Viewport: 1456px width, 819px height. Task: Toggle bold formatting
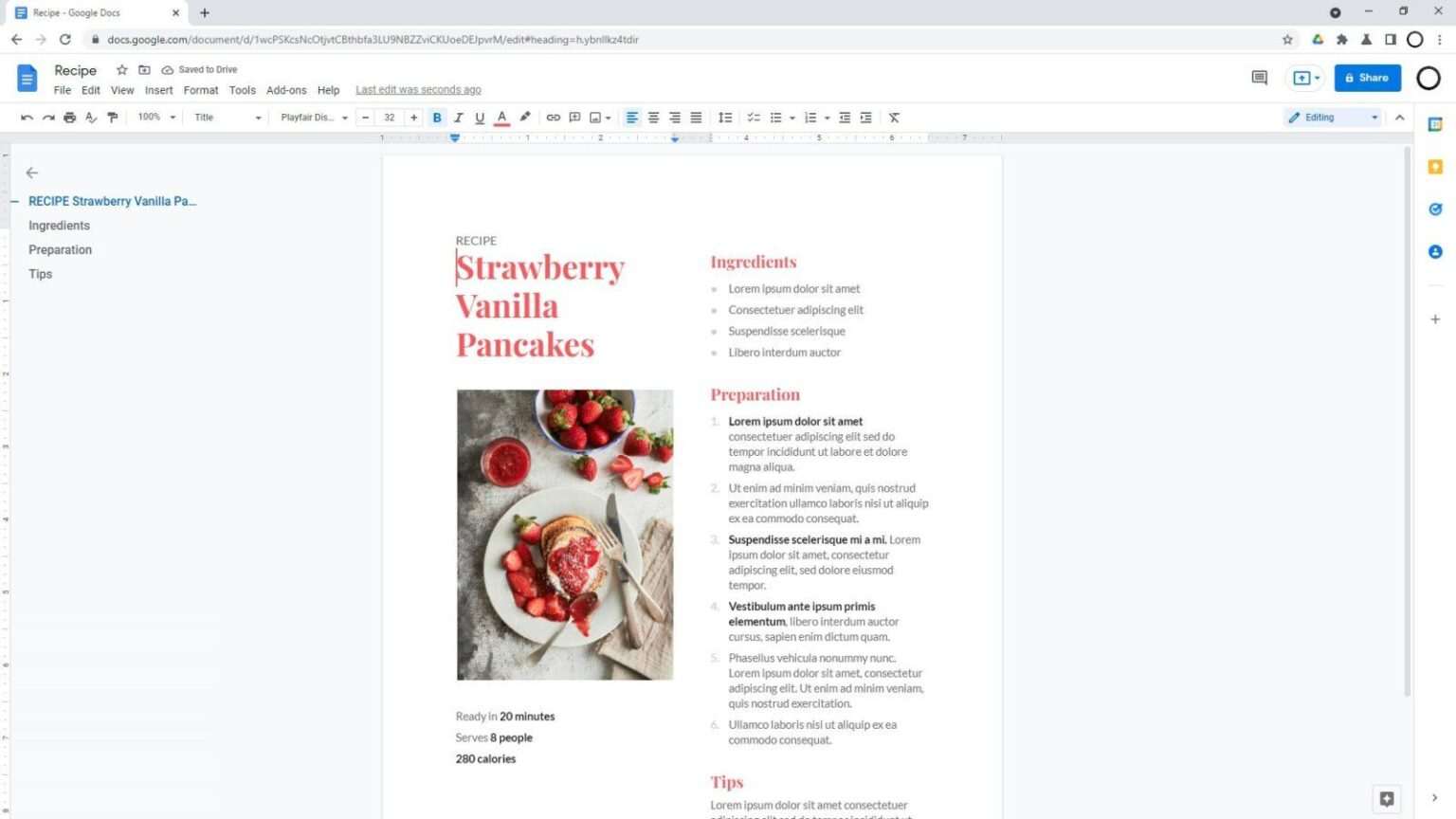coord(436,117)
